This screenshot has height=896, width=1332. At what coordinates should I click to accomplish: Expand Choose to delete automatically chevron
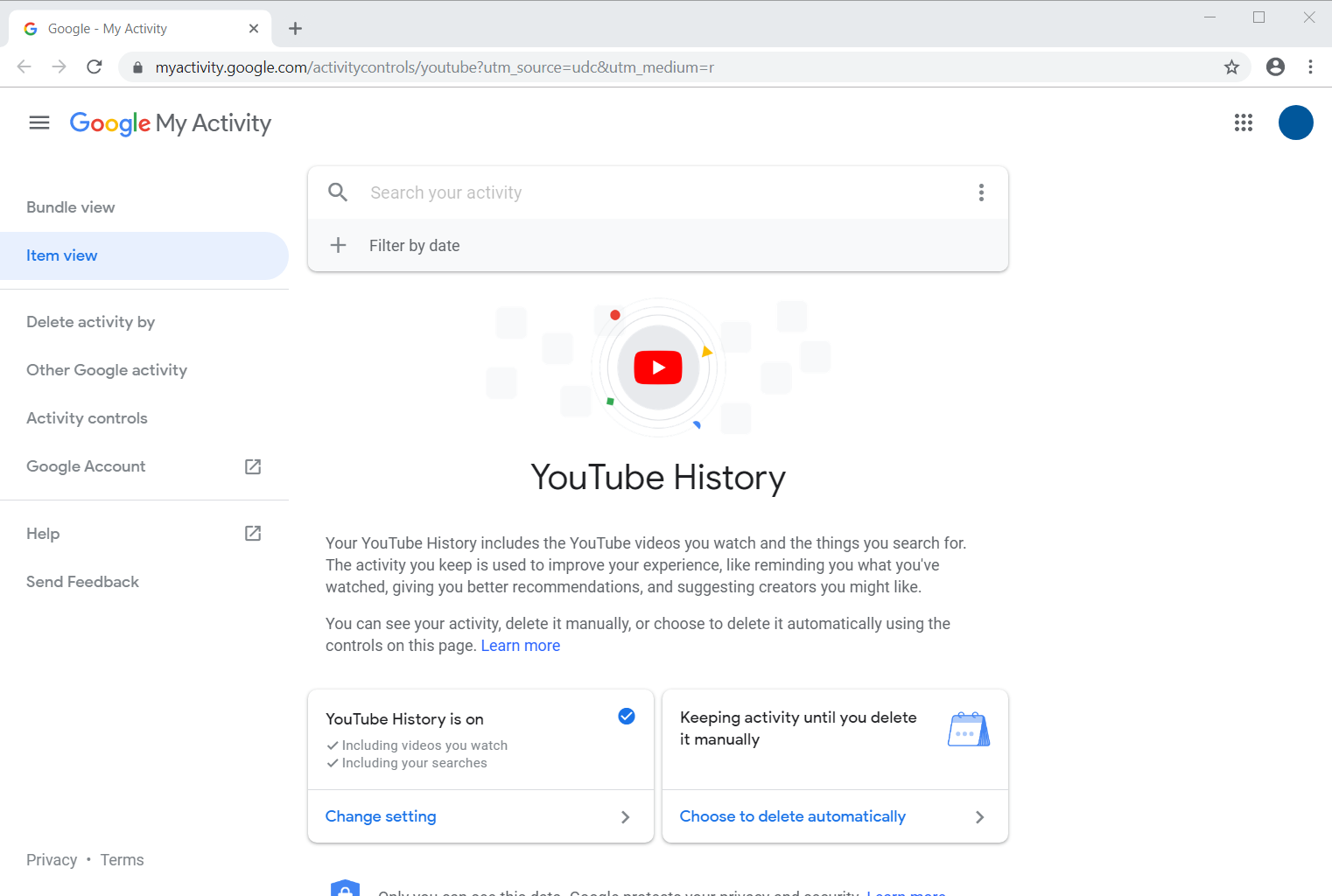979,816
